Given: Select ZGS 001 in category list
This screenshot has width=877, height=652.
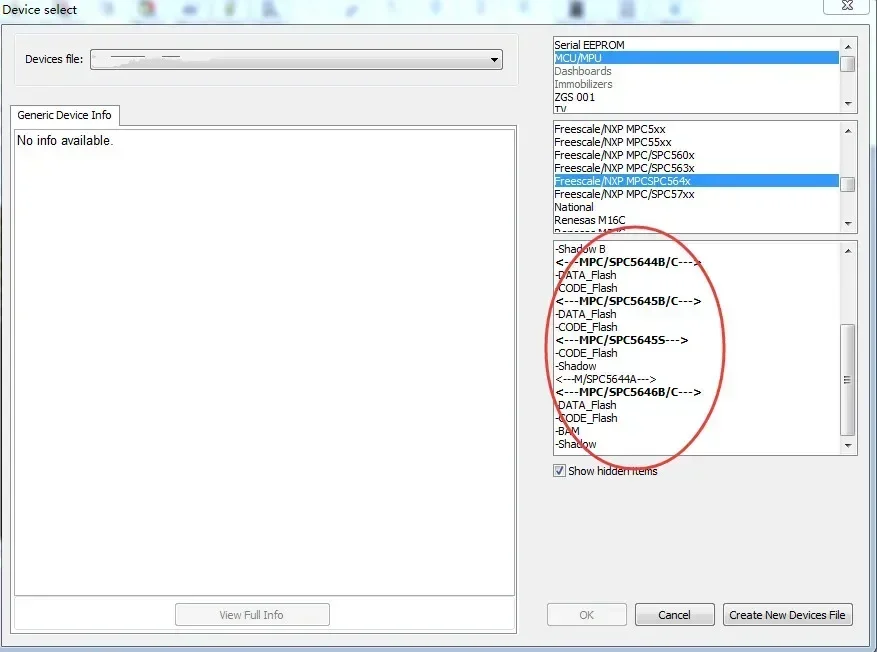Looking at the screenshot, I should pyautogui.click(x=696, y=97).
